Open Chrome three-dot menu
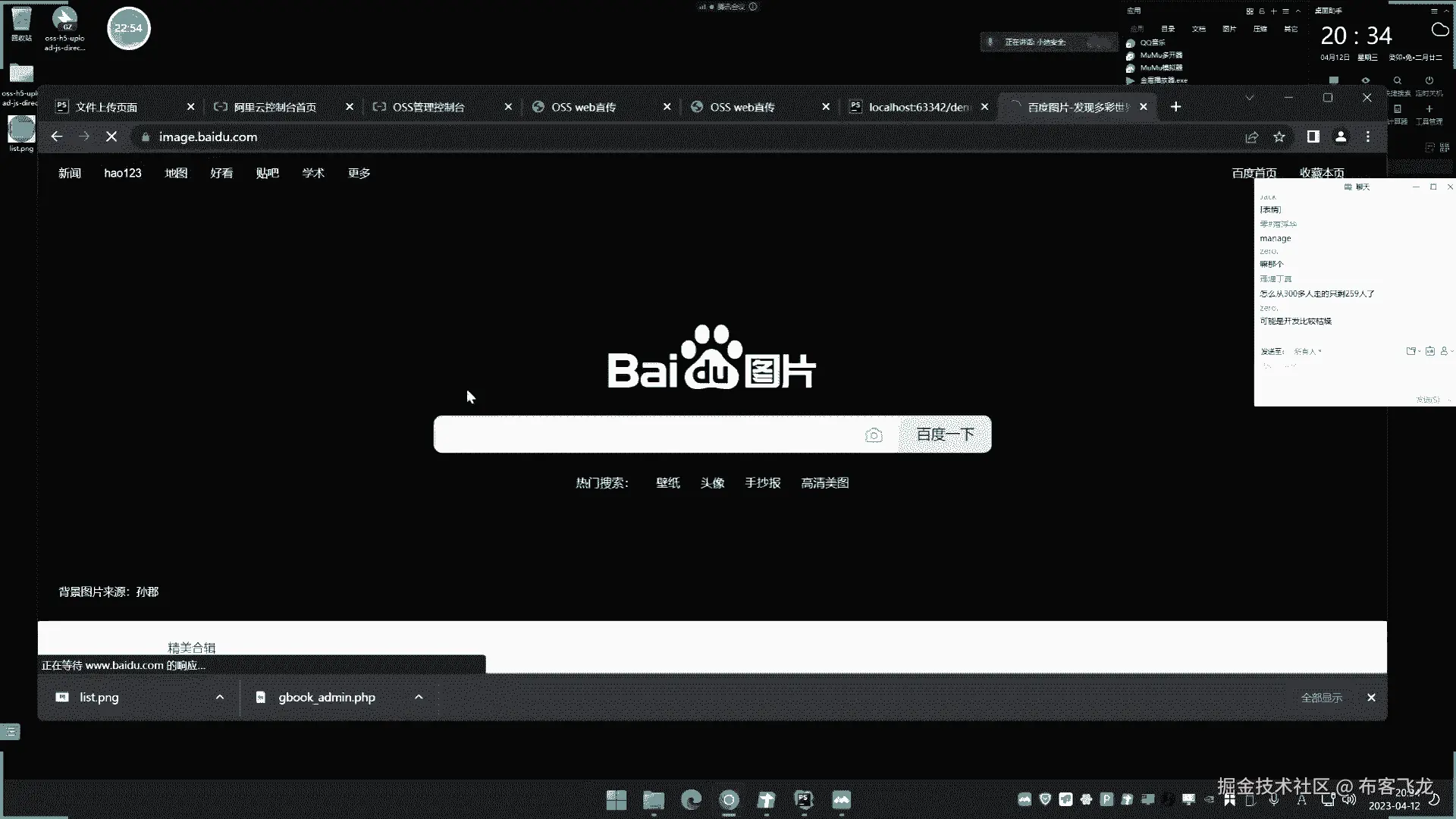Image resolution: width=1456 pixels, height=819 pixels. [1368, 136]
